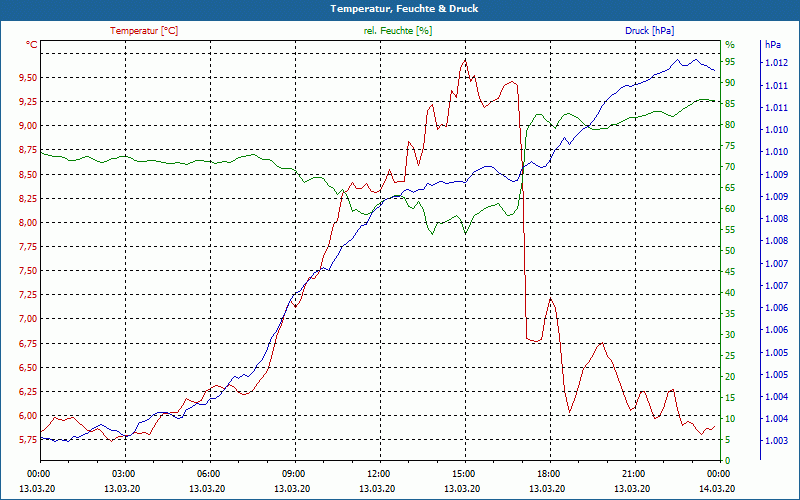Click the 70 value on the humidity axis

tap(730, 167)
